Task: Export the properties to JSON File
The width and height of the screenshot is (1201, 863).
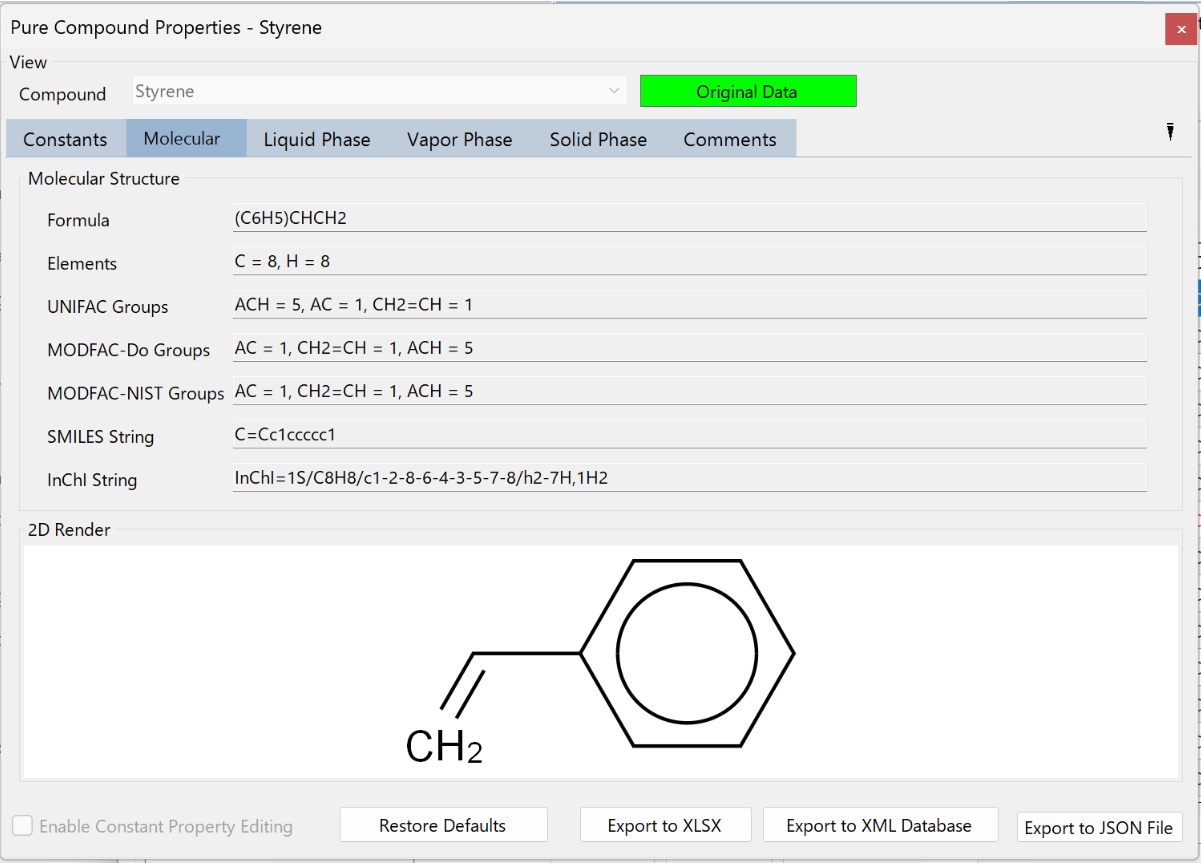Action: tap(1099, 828)
